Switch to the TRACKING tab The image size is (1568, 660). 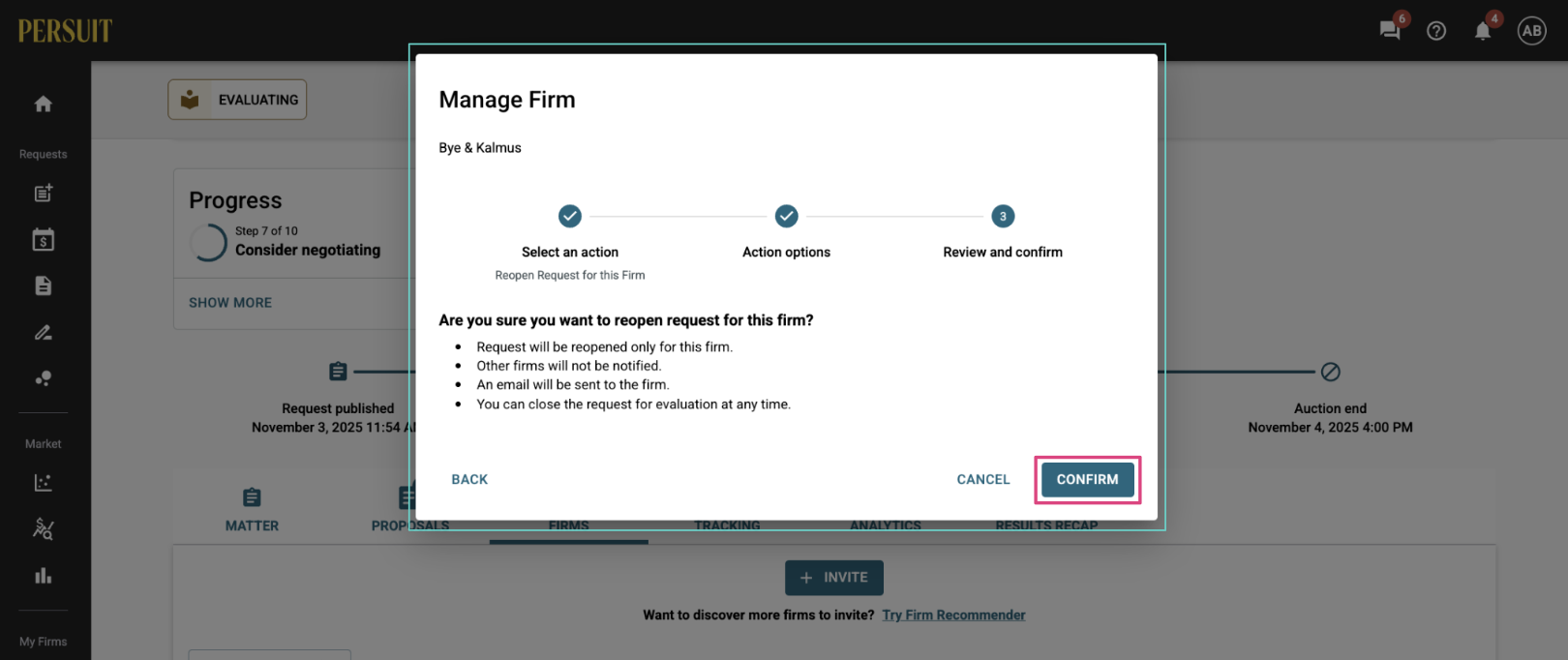727,525
